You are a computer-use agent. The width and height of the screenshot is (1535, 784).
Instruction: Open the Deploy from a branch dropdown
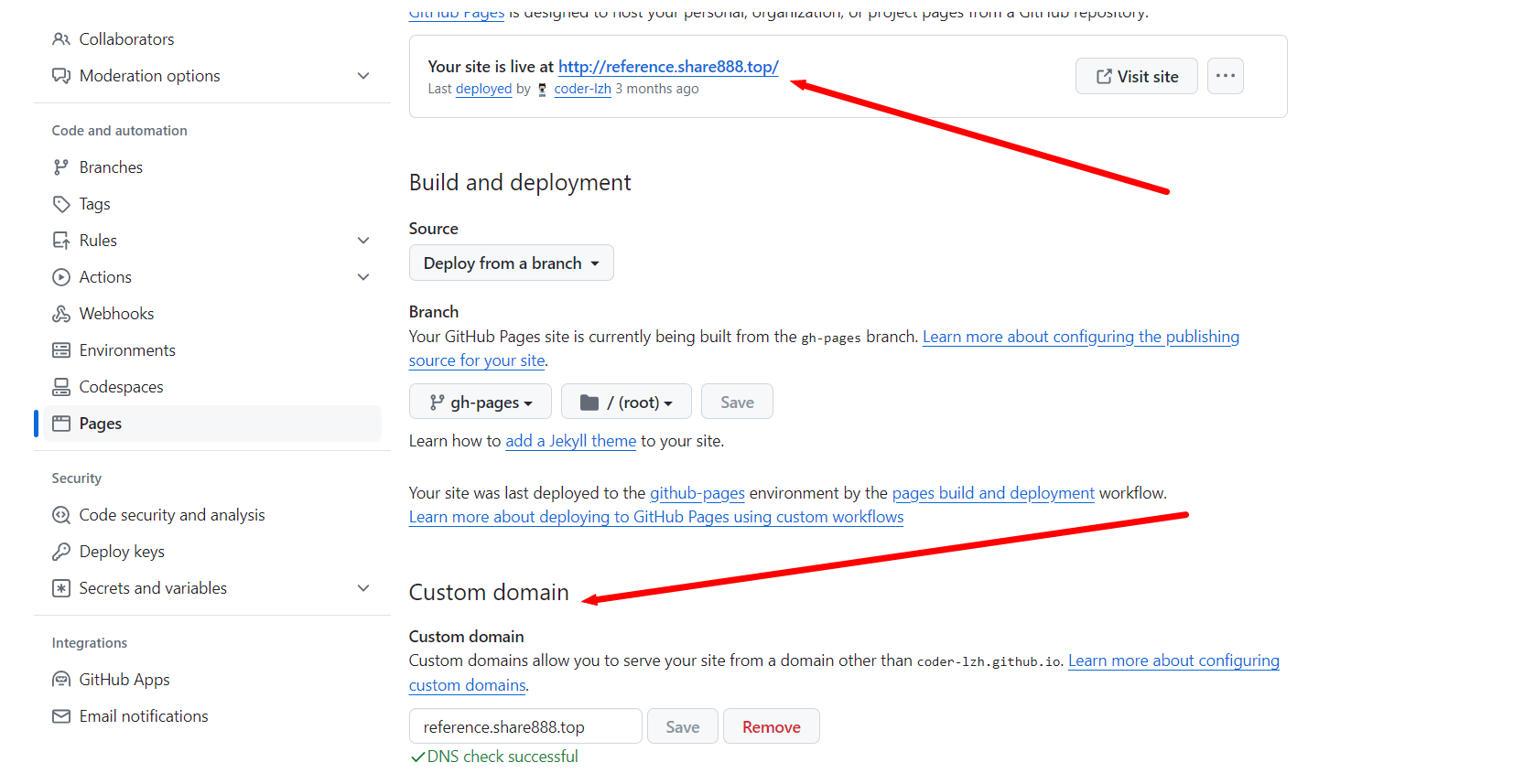coord(512,263)
